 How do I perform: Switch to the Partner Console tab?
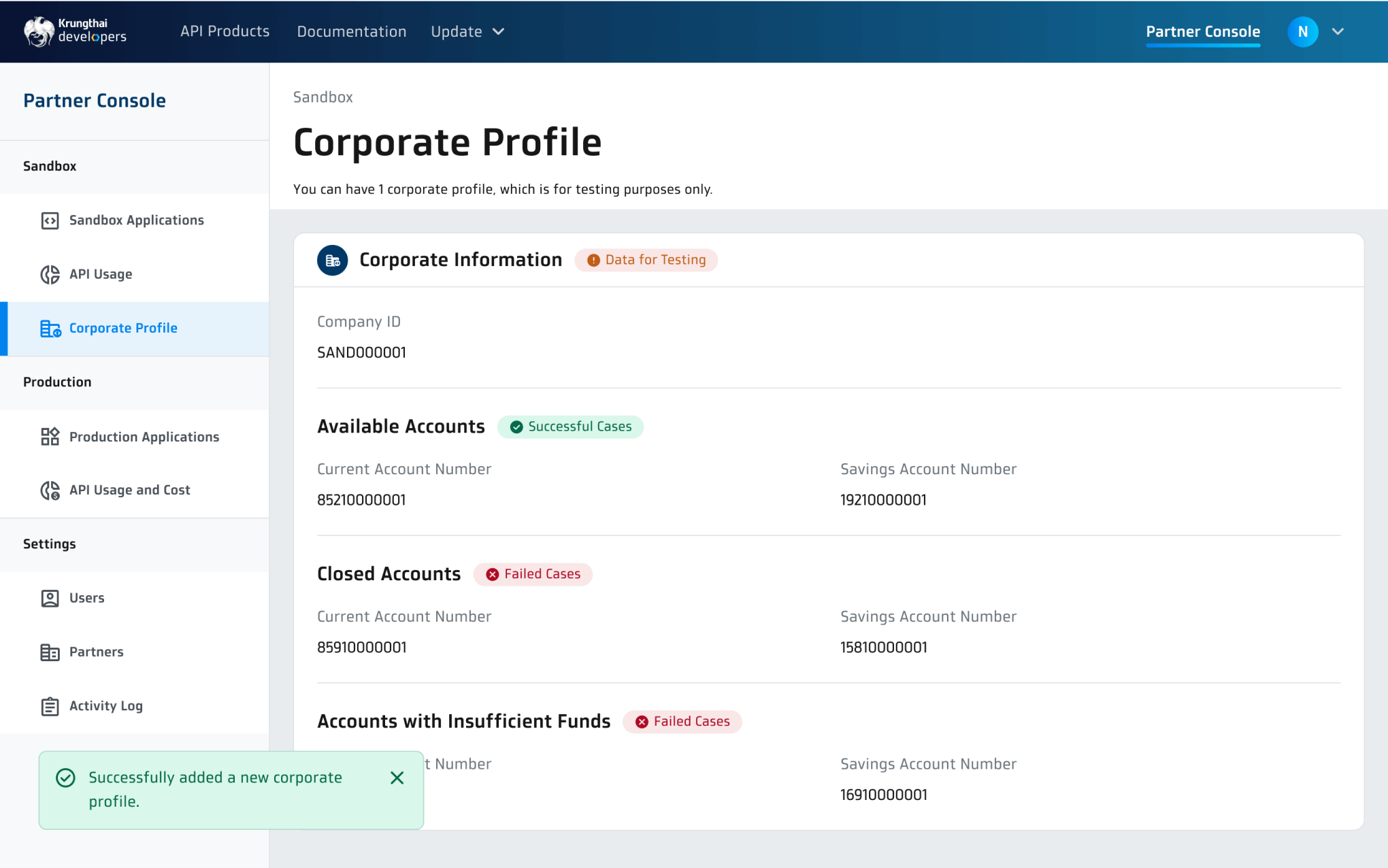click(x=1202, y=31)
